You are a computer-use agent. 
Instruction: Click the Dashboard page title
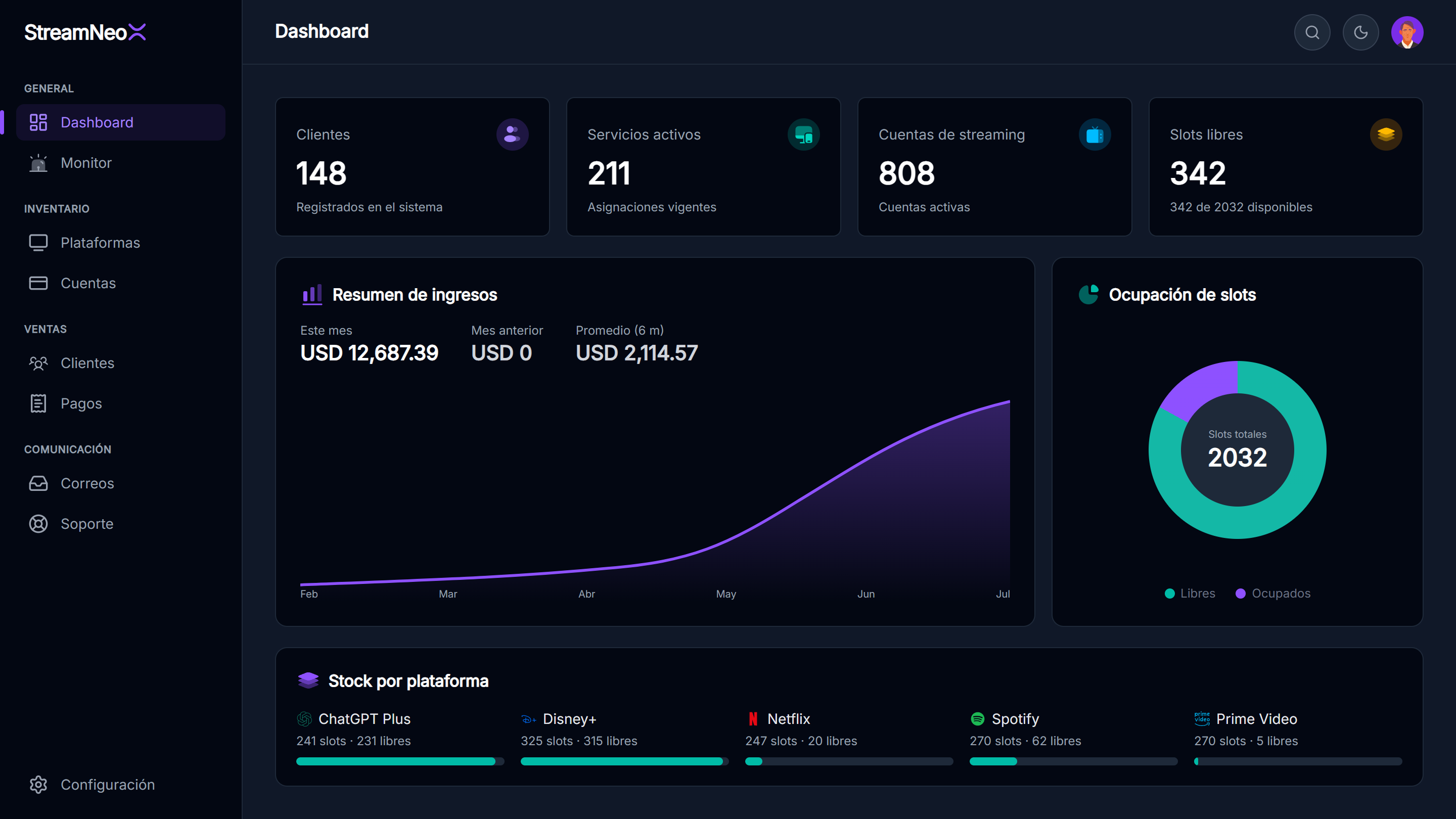(322, 32)
